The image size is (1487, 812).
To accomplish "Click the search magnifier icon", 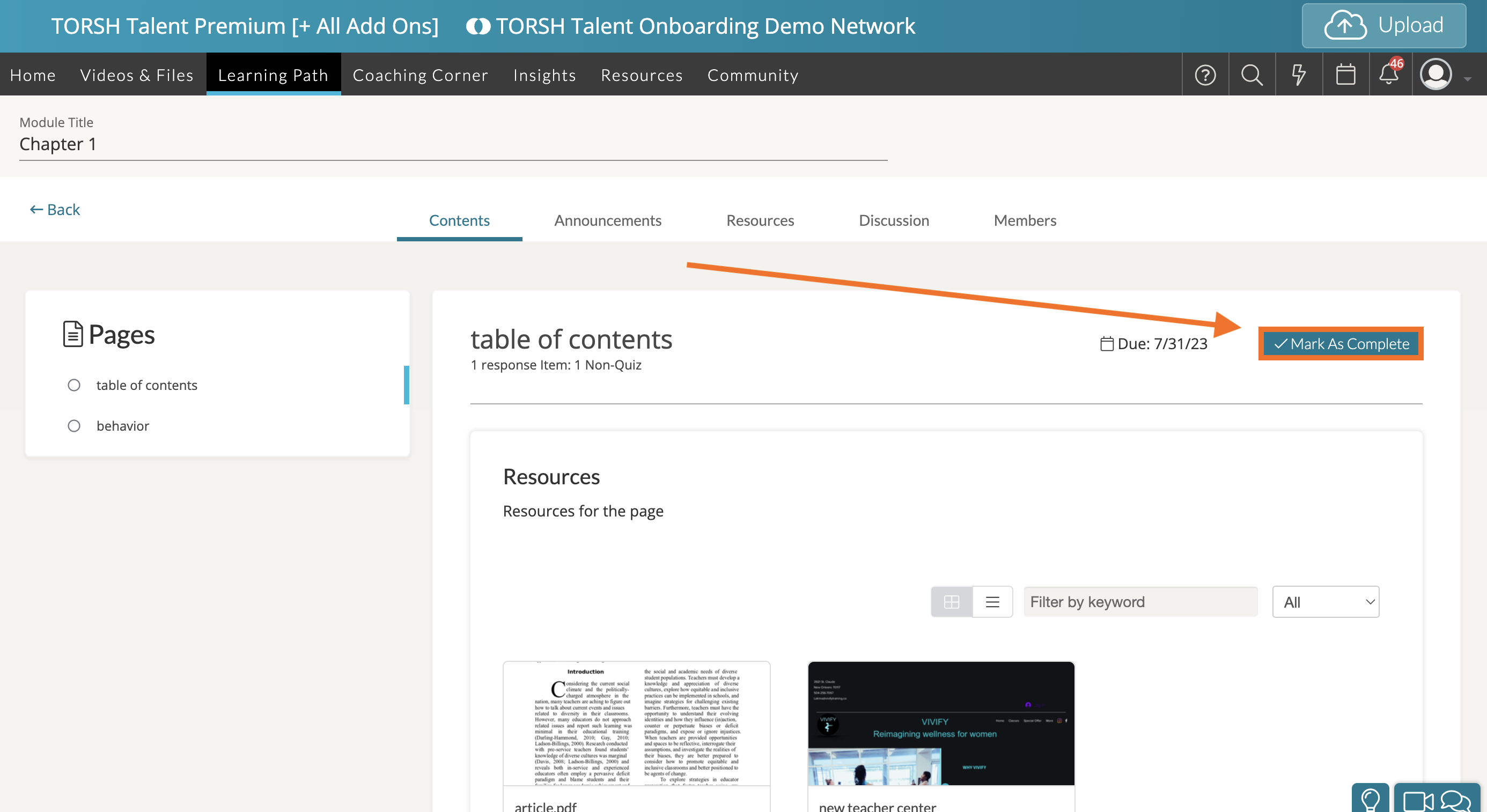I will pyautogui.click(x=1252, y=75).
